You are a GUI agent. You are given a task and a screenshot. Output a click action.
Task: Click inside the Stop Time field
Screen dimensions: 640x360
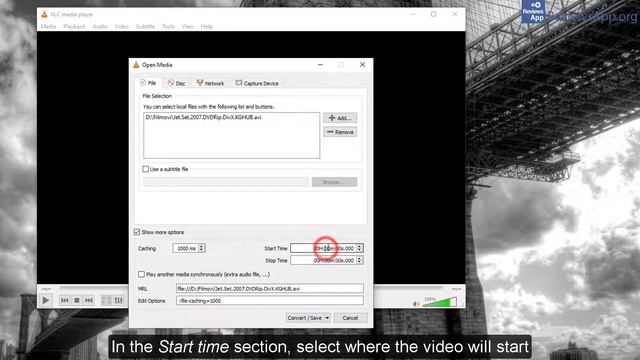click(x=323, y=260)
